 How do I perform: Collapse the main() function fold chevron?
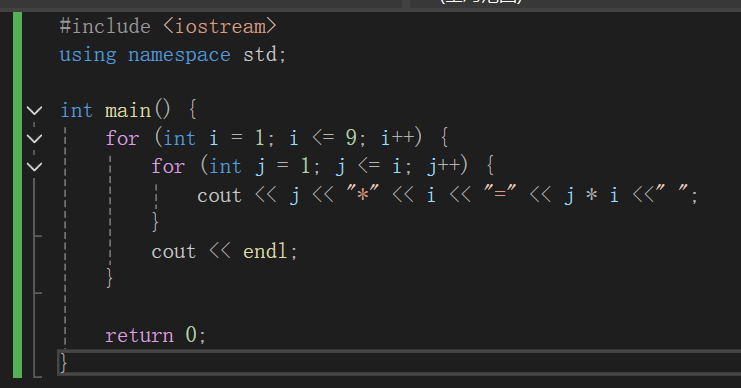tap(34, 111)
